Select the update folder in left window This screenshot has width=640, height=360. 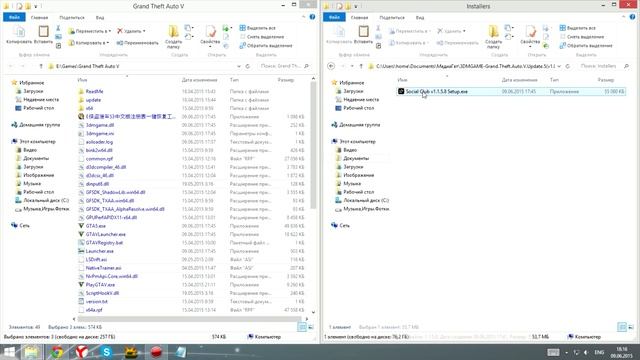pos(93,100)
